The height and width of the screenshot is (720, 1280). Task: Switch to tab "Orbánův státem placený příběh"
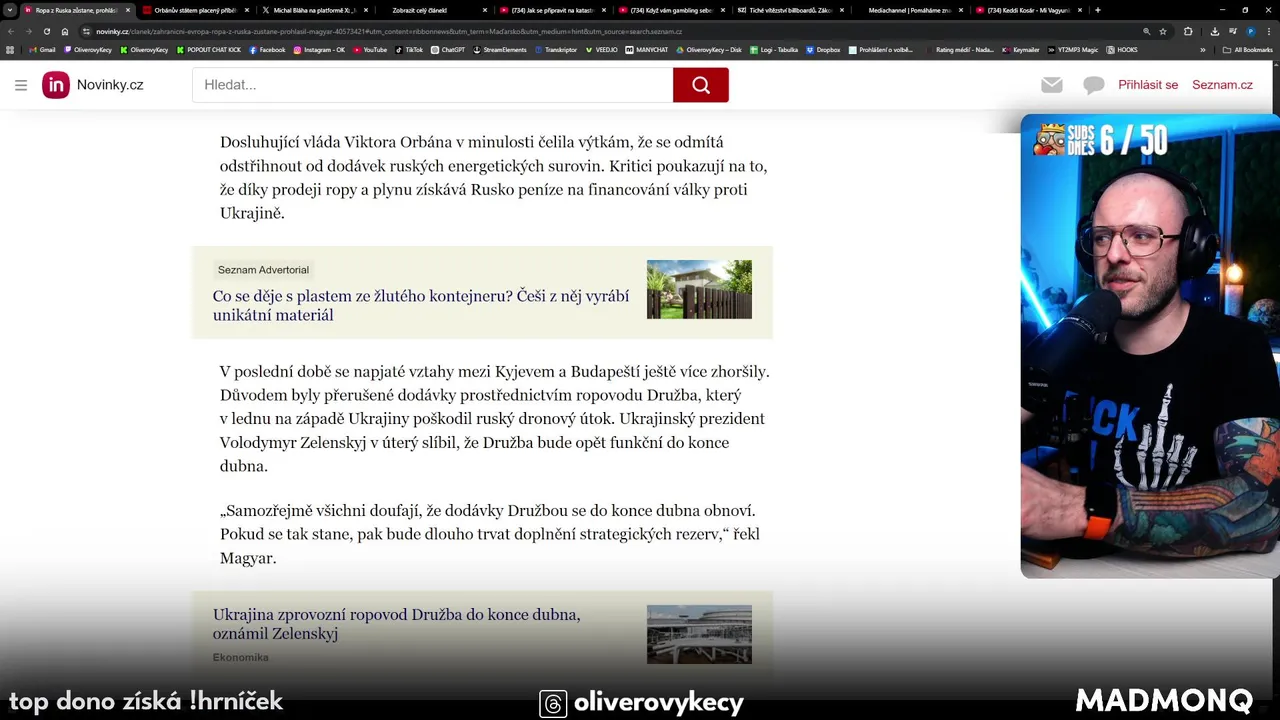194,10
